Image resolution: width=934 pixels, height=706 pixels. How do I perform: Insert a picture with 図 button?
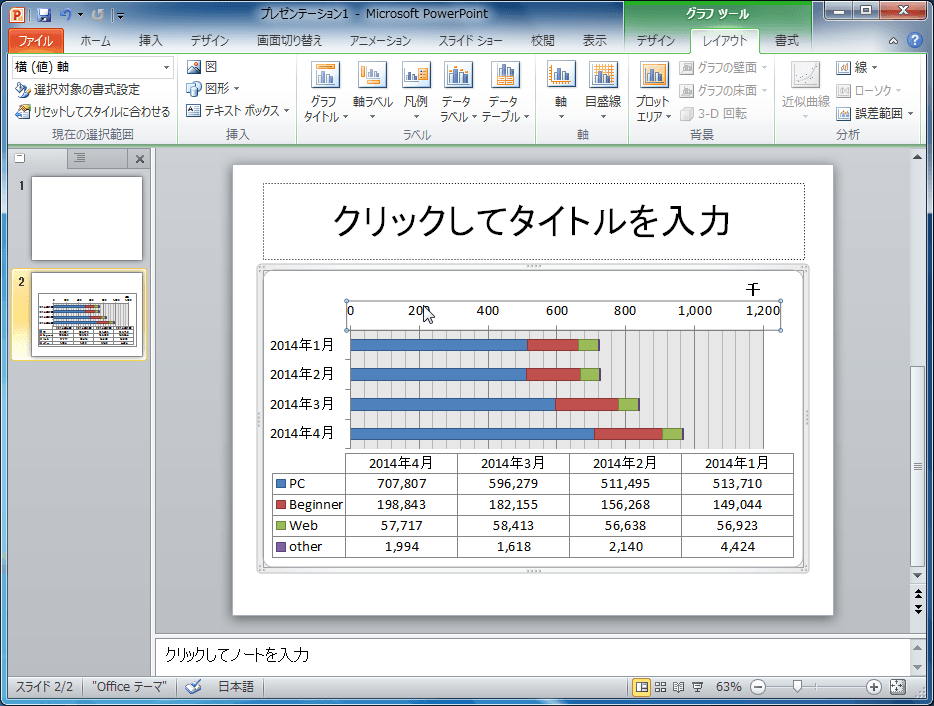tap(202, 67)
